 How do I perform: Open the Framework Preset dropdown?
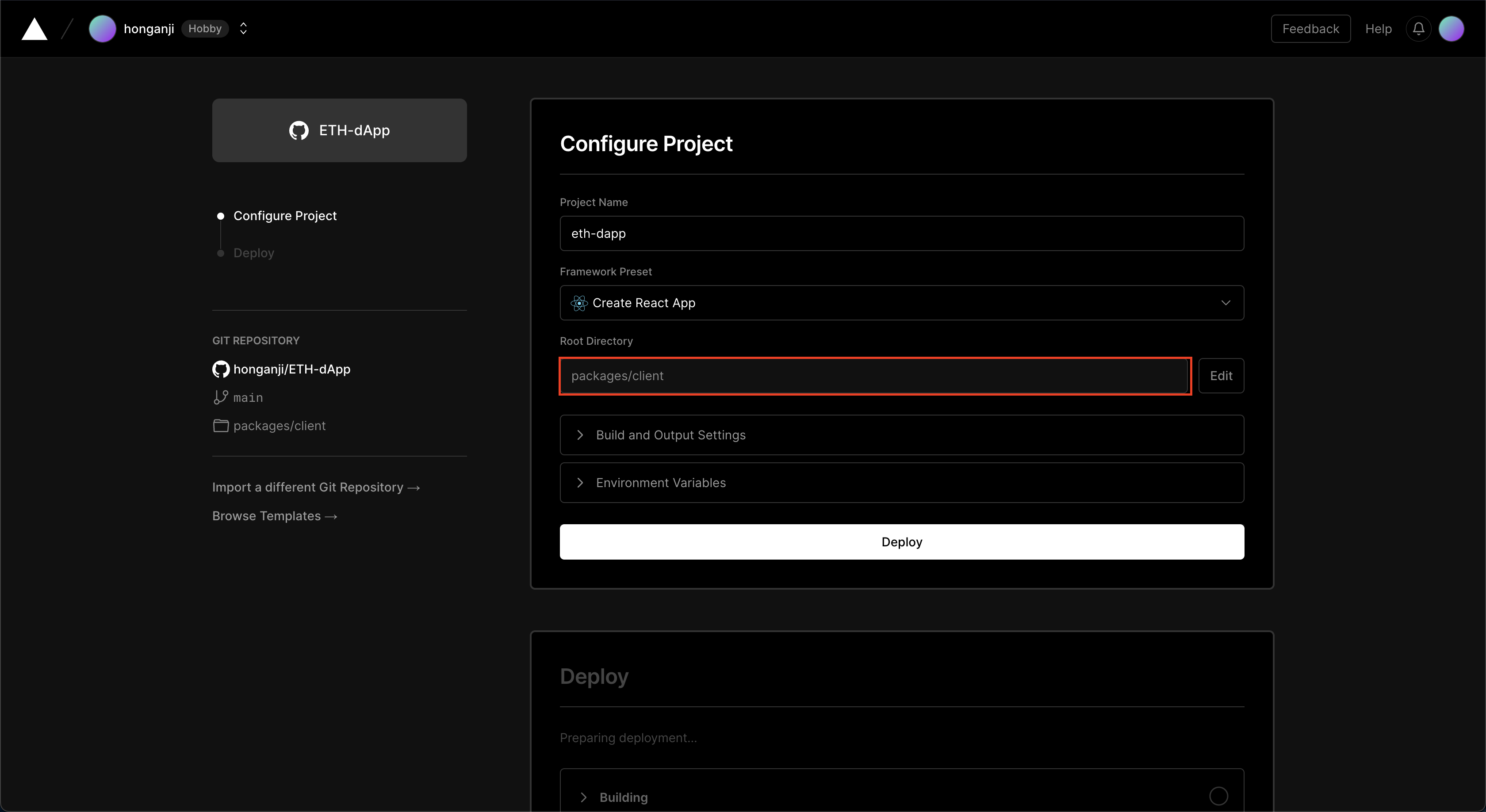pyautogui.click(x=902, y=303)
